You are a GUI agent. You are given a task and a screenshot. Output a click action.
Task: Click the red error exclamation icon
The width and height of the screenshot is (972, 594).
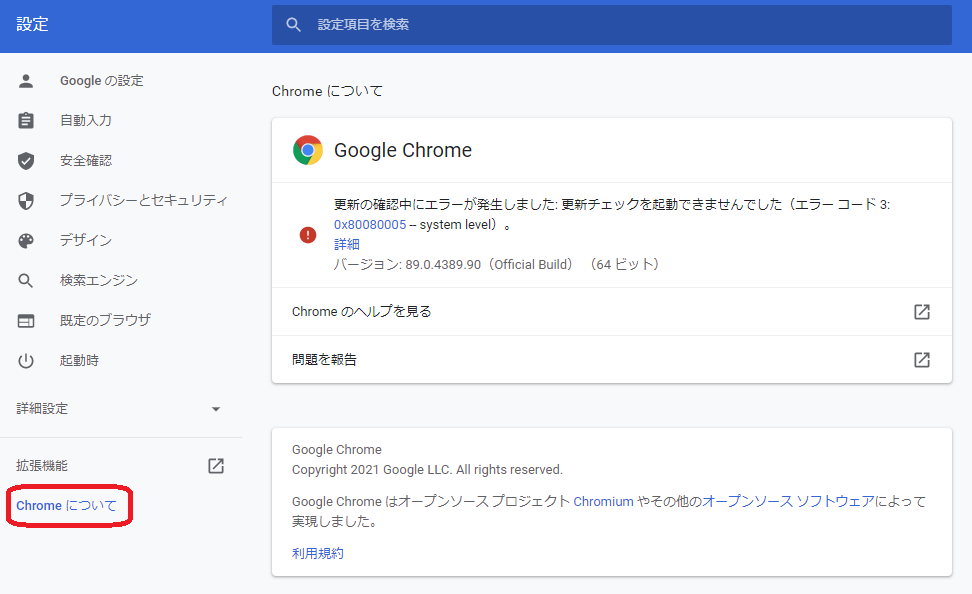(307, 234)
